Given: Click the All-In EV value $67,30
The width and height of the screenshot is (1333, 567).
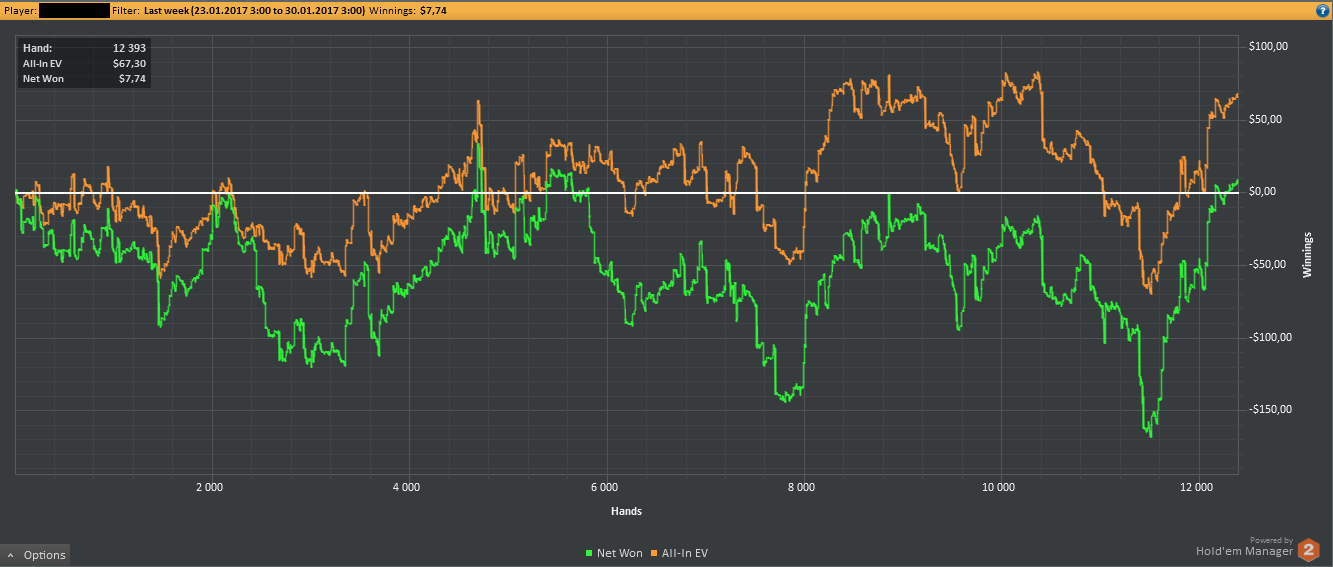Looking at the screenshot, I should tap(130, 63).
